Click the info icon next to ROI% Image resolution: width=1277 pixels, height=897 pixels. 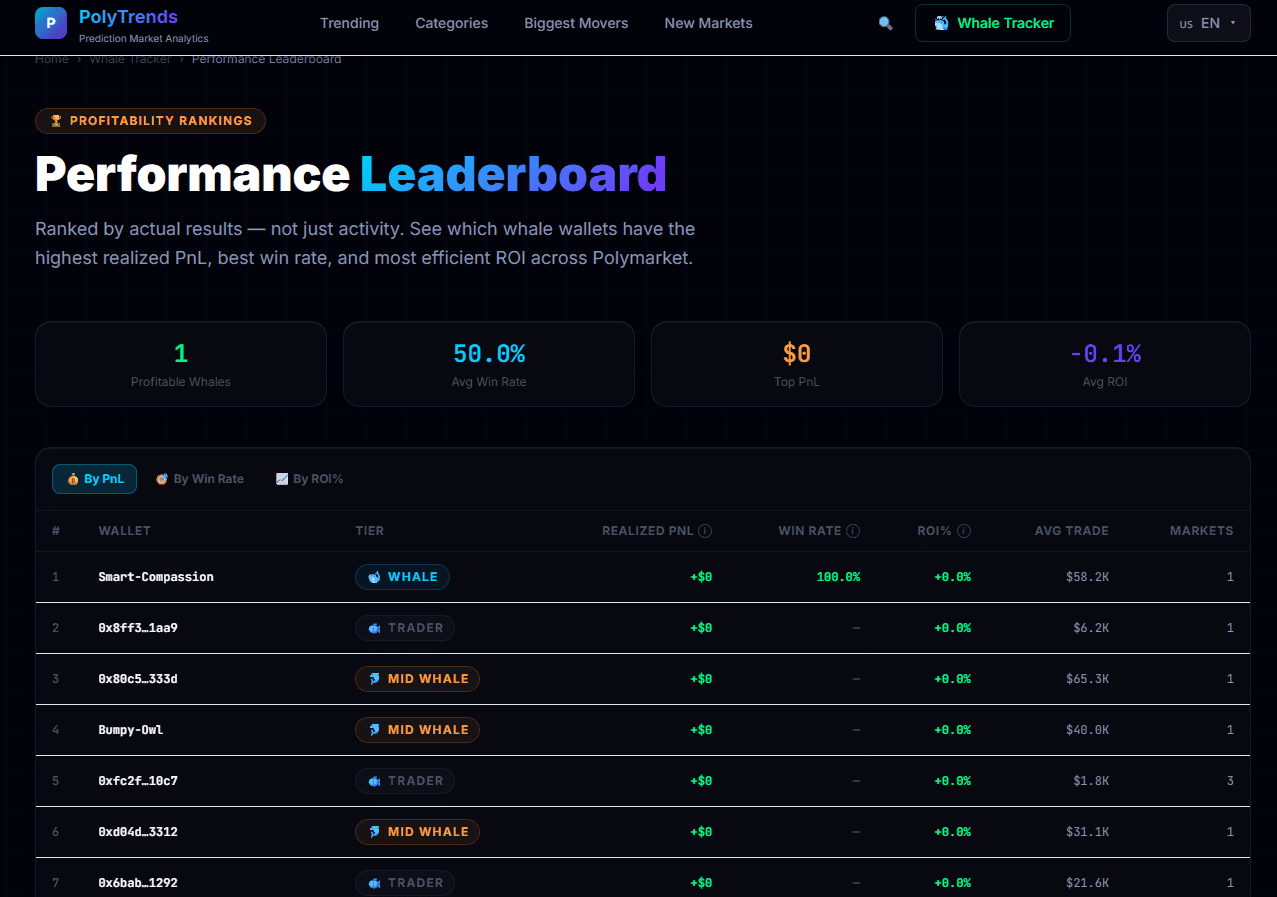962,531
